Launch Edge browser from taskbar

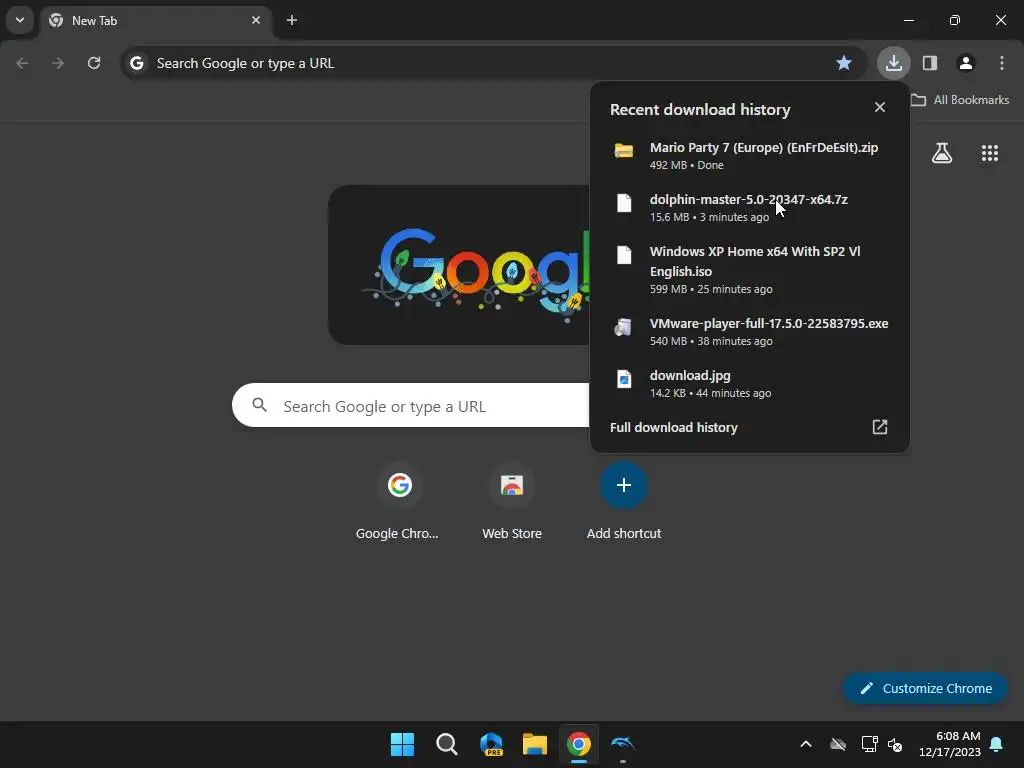click(x=491, y=744)
